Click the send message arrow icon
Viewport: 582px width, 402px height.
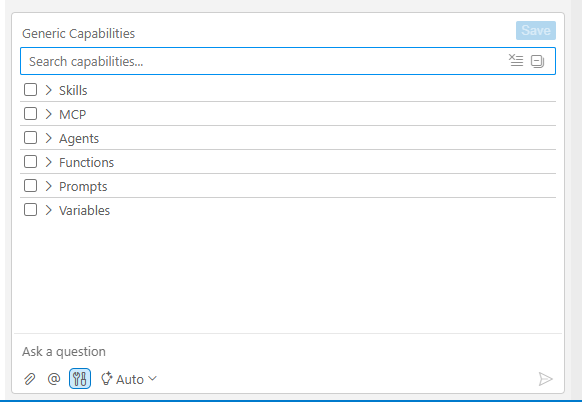(x=545, y=379)
